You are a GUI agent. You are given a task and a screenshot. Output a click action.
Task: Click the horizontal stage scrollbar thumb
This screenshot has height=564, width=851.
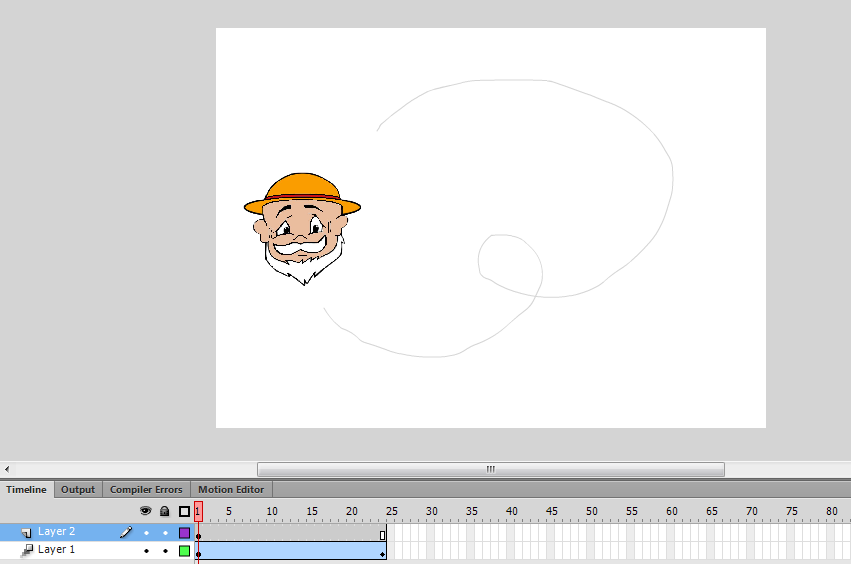[491, 469]
